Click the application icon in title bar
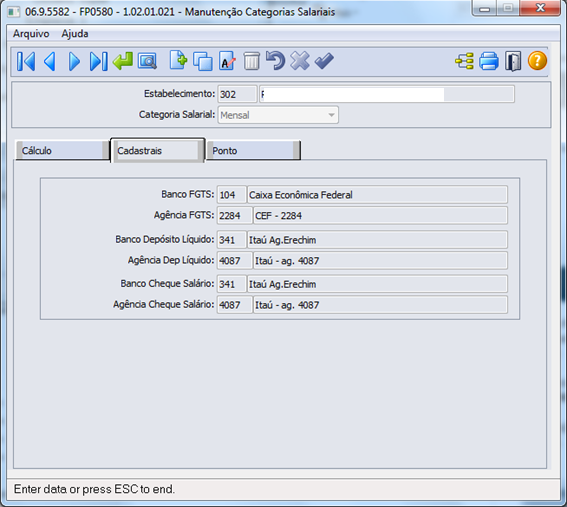 click(x=14, y=12)
